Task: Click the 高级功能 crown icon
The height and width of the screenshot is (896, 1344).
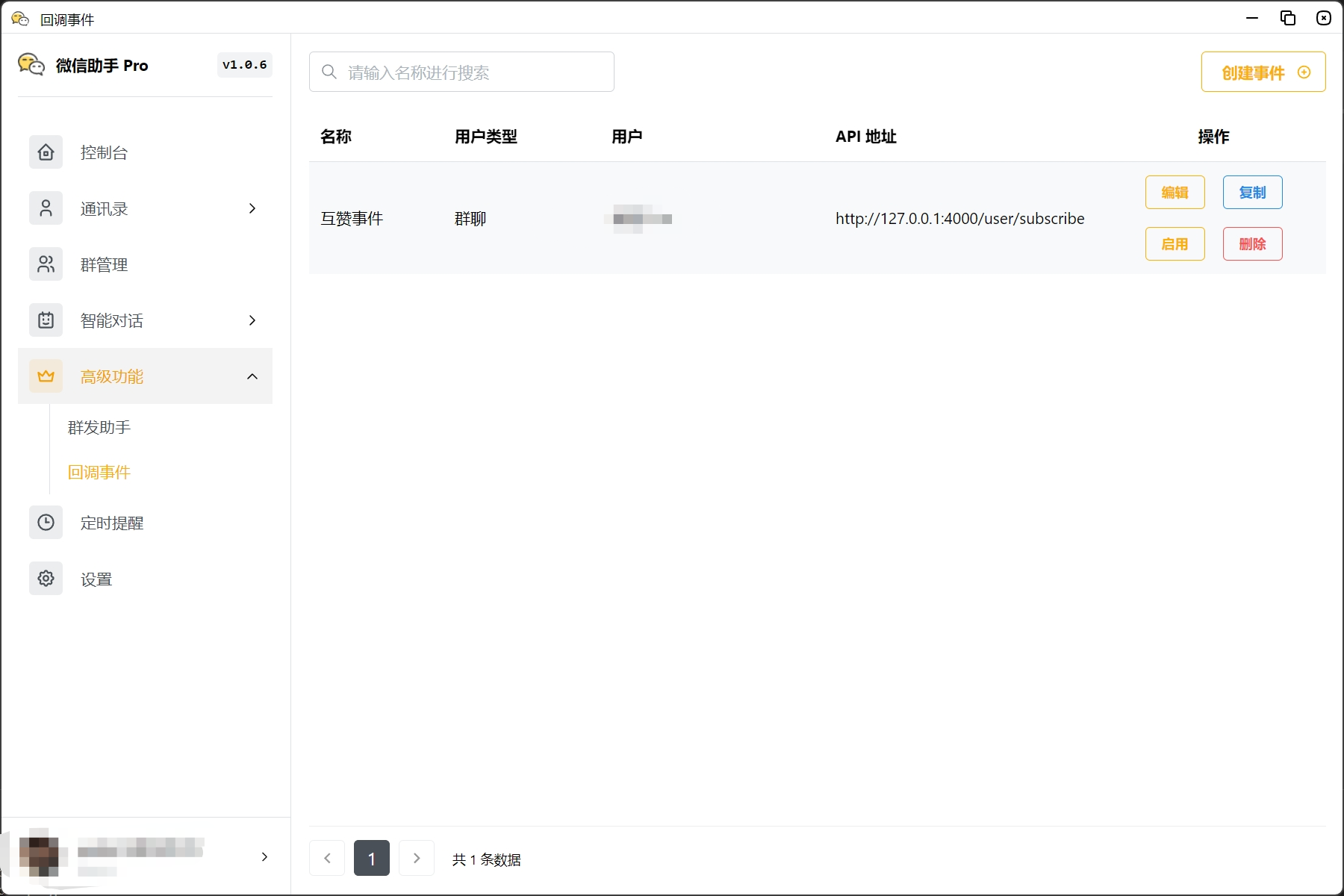Action: (x=46, y=376)
